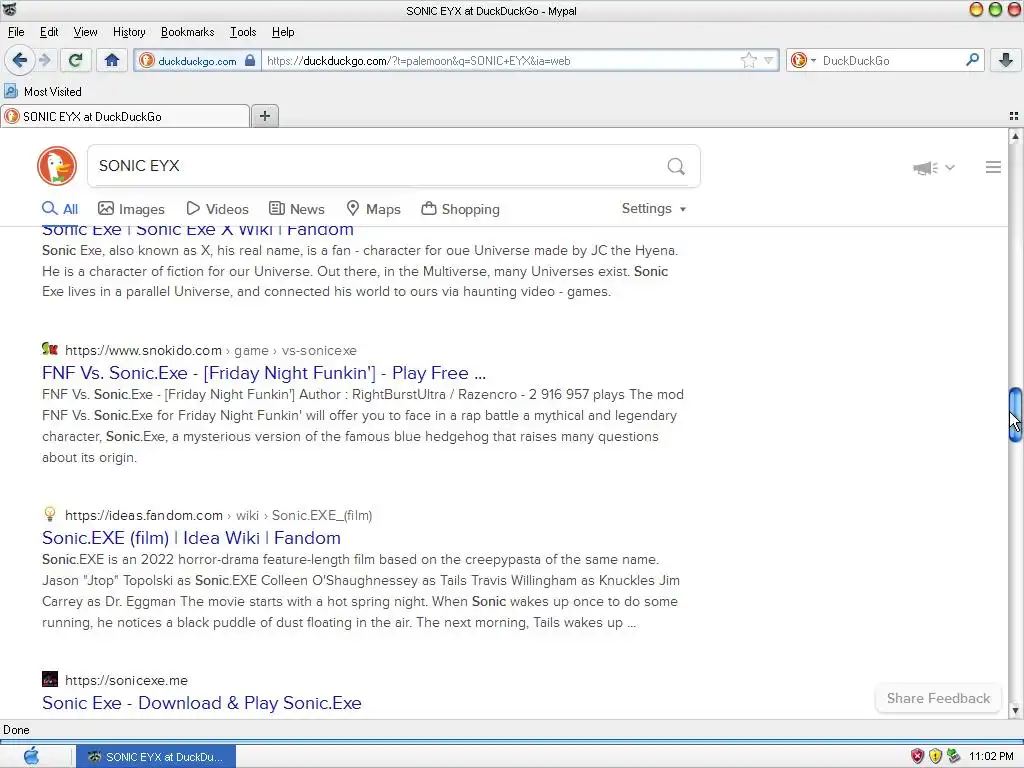
Task: Click the sonicexe.me result favicon
Action: click(50, 679)
